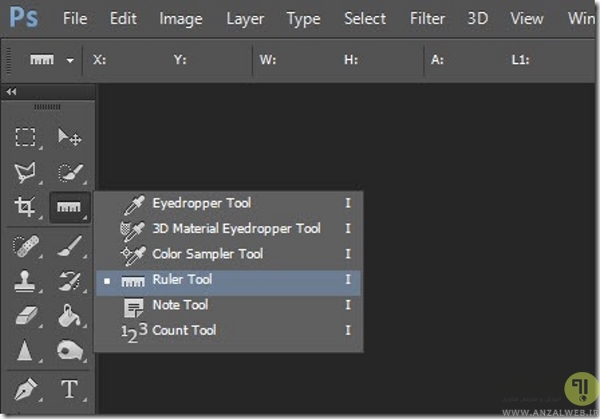Select Count Tool in the flyout menu
This screenshot has width=600, height=419.
coord(184,330)
